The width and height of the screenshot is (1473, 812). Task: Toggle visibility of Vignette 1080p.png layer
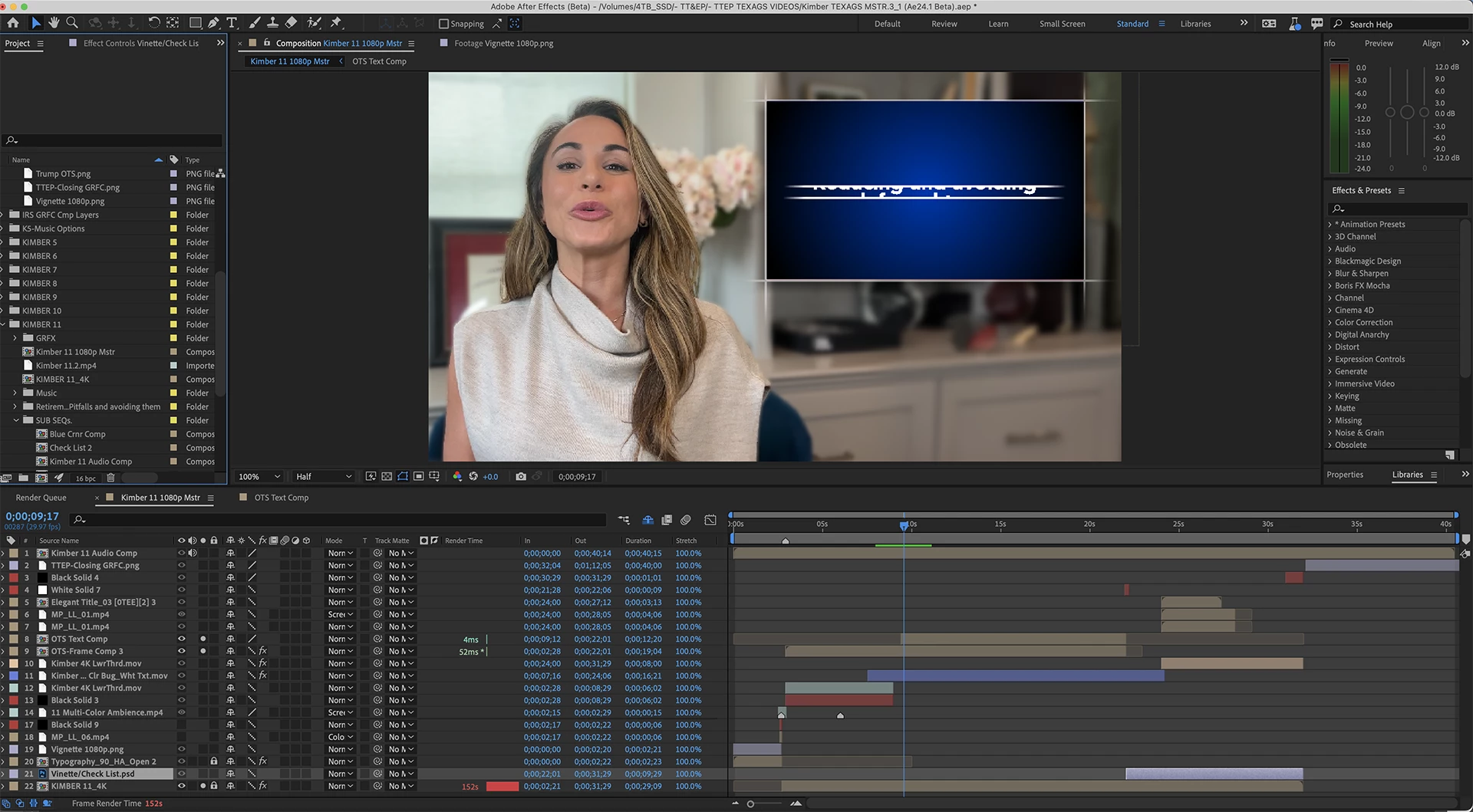pos(182,749)
